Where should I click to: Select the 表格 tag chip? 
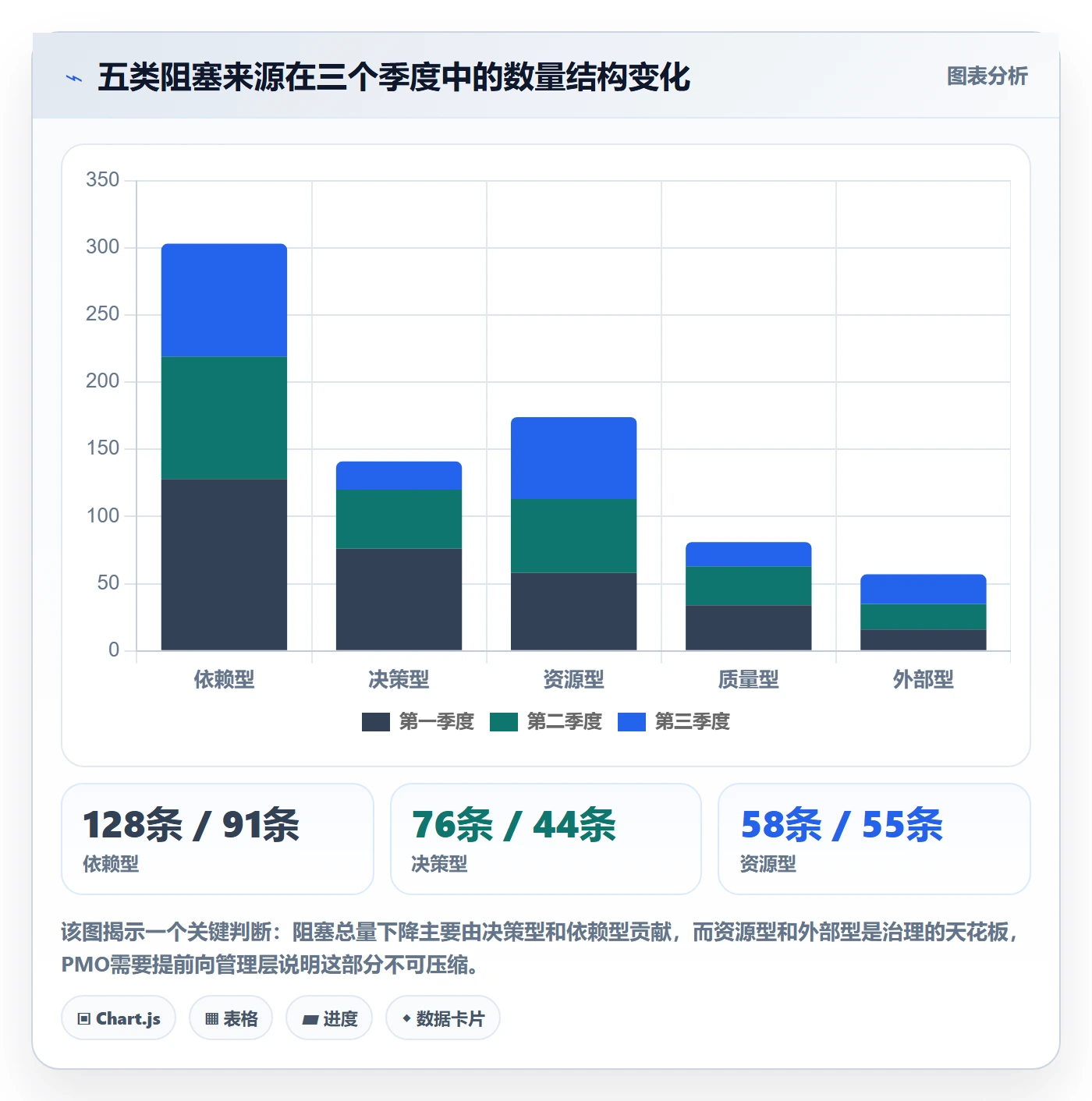click(x=231, y=1018)
